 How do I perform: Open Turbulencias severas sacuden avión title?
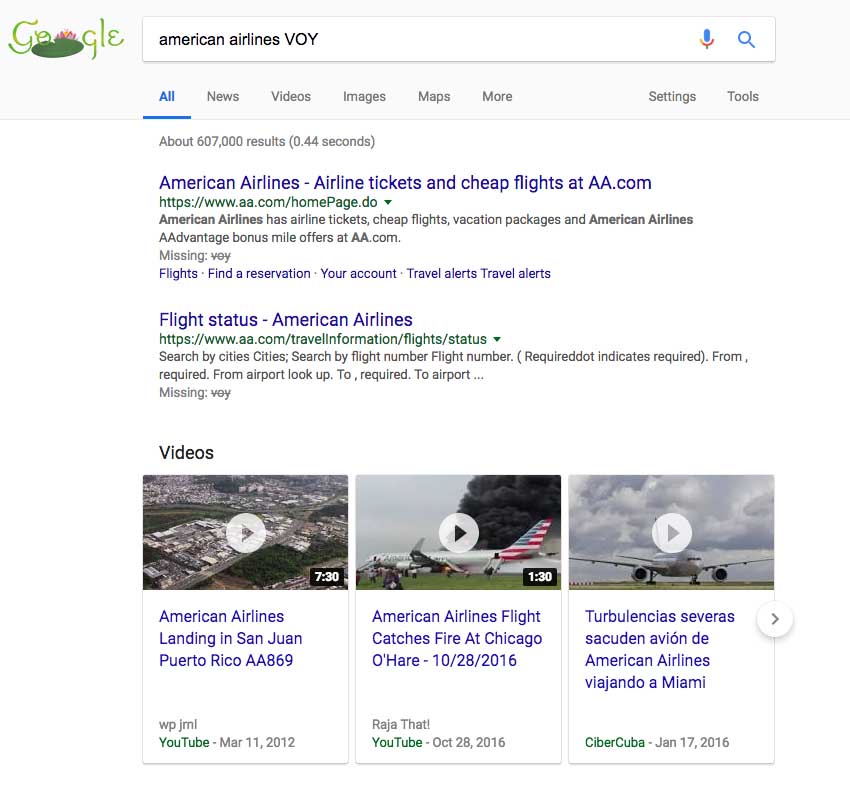(660, 649)
